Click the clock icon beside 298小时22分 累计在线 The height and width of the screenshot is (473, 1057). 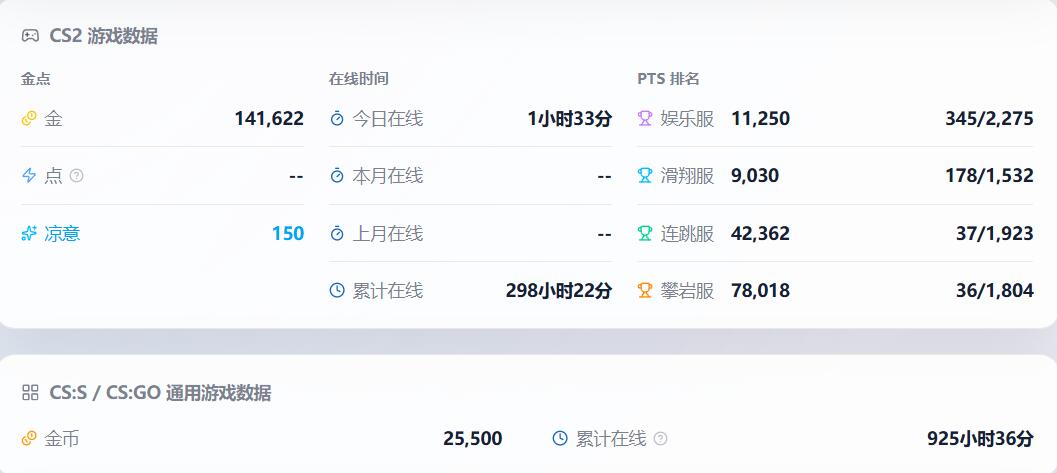337,290
